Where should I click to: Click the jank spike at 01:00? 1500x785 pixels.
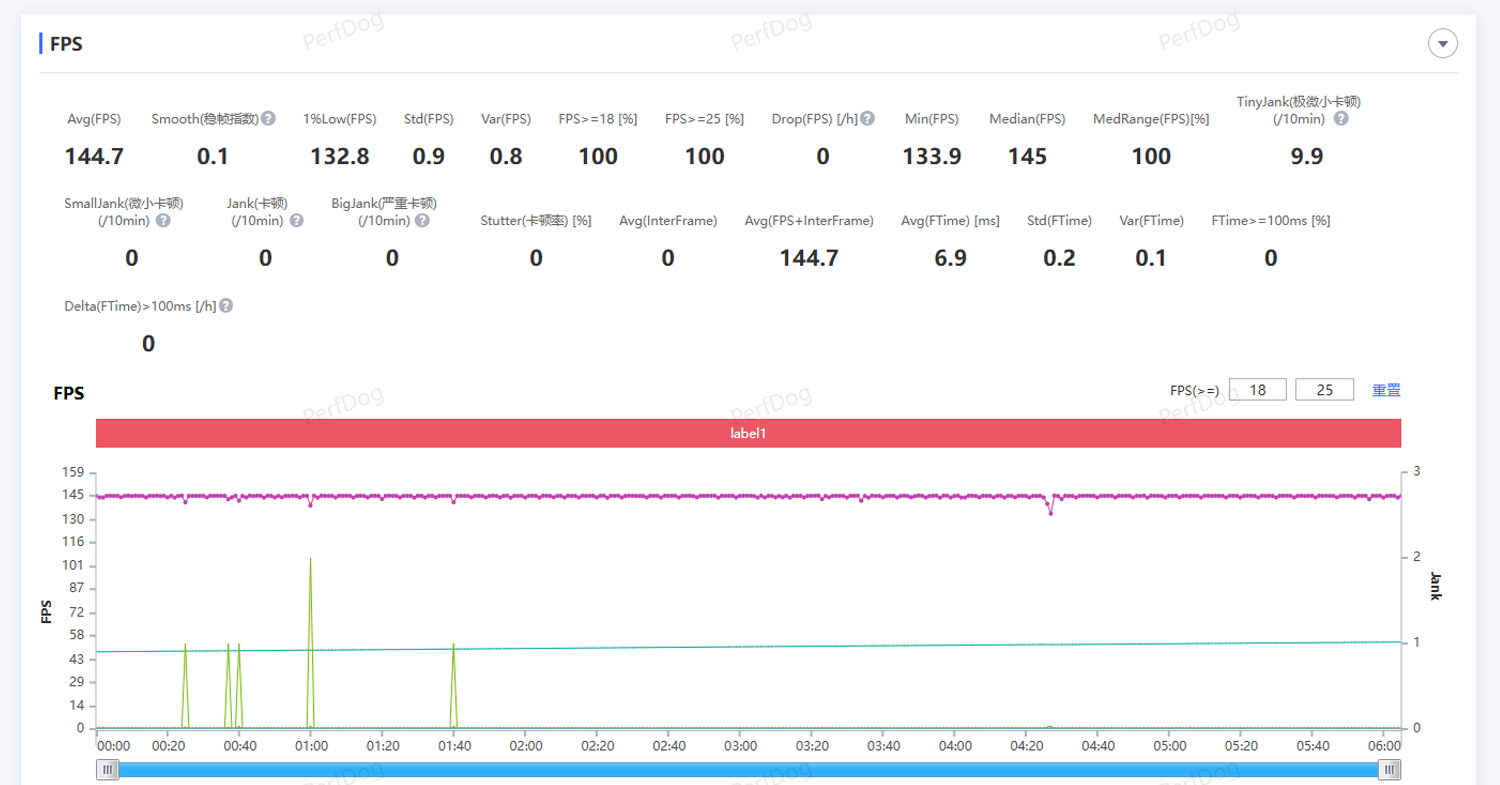pyautogui.click(x=311, y=560)
